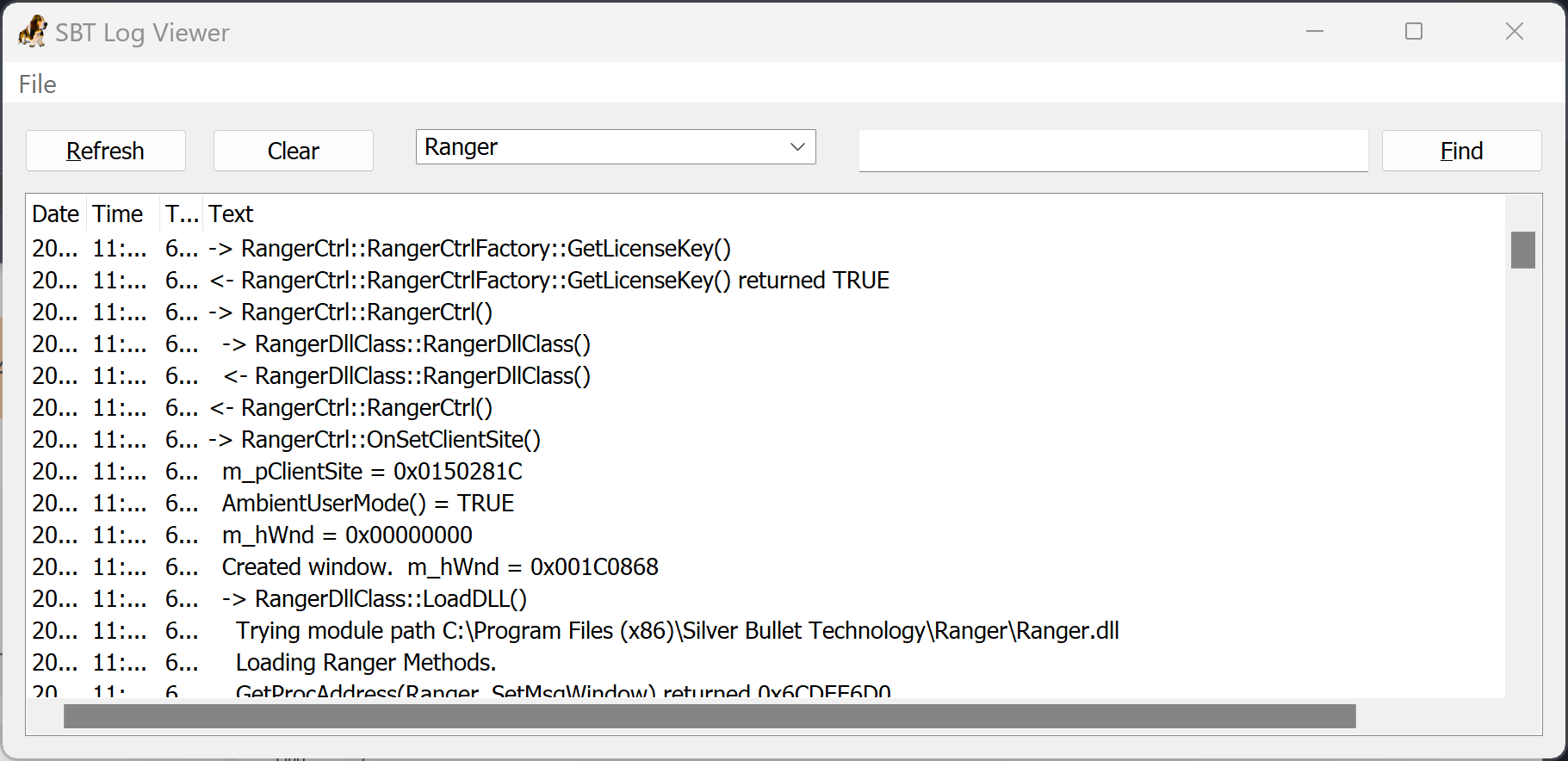Select the 'AmbientUserMode() = TRUE' row
This screenshot has width=1568, height=761.
(766, 503)
